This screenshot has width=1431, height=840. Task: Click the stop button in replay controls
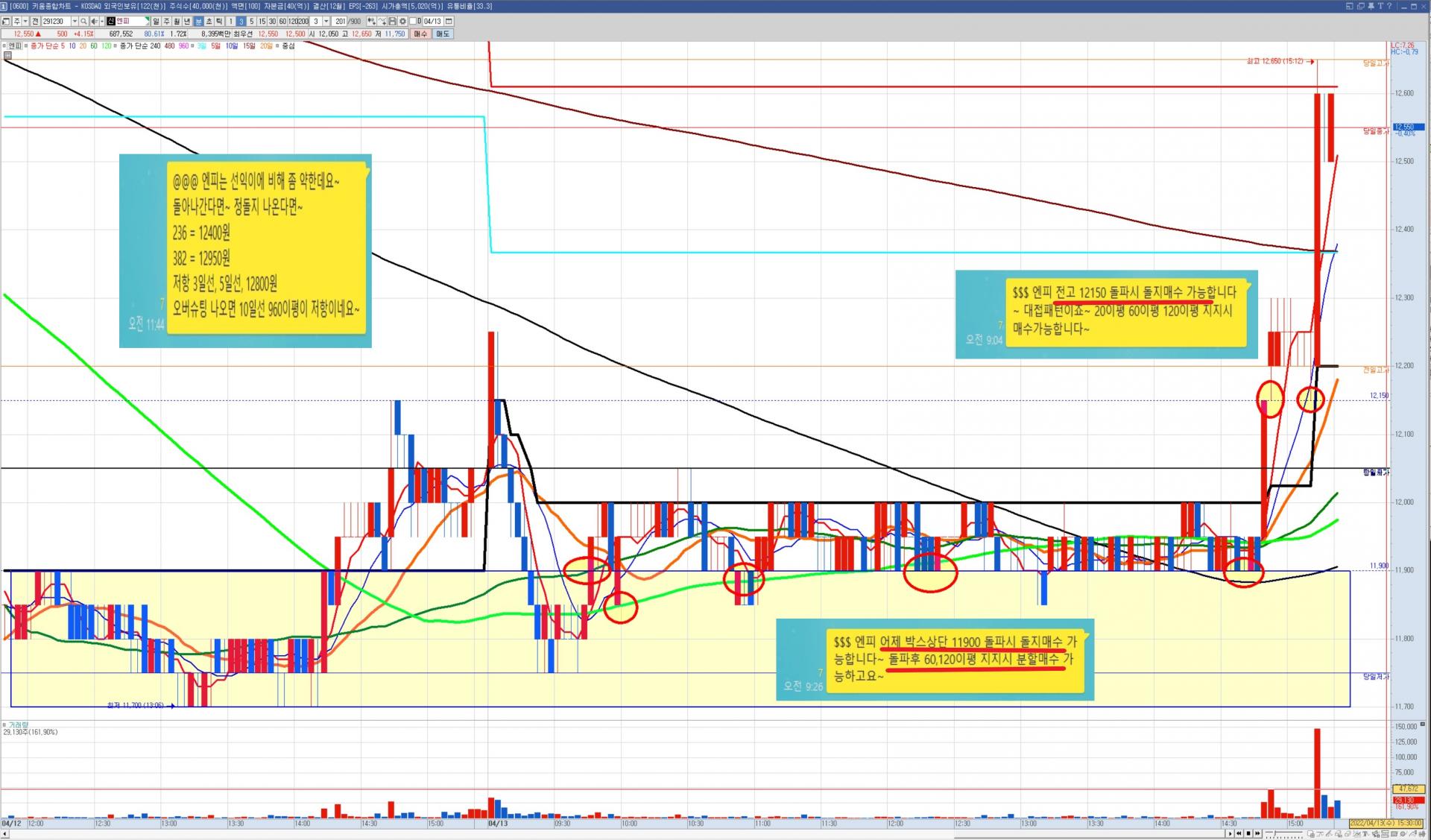click(x=1248, y=833)
